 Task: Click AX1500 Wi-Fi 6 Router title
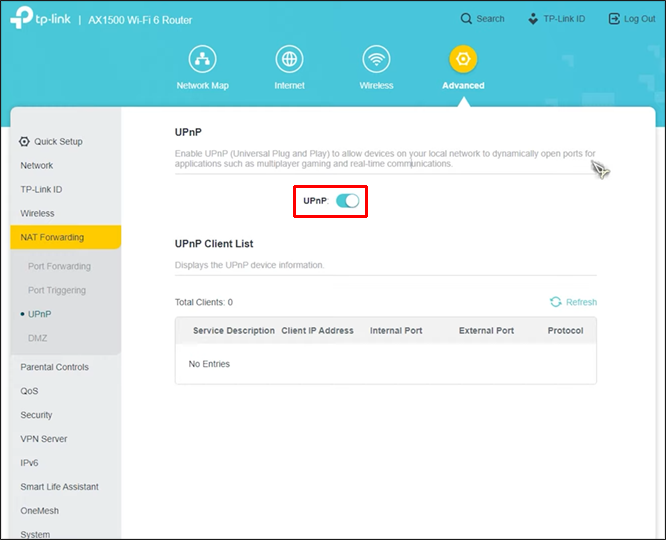(x=140, y=20)
